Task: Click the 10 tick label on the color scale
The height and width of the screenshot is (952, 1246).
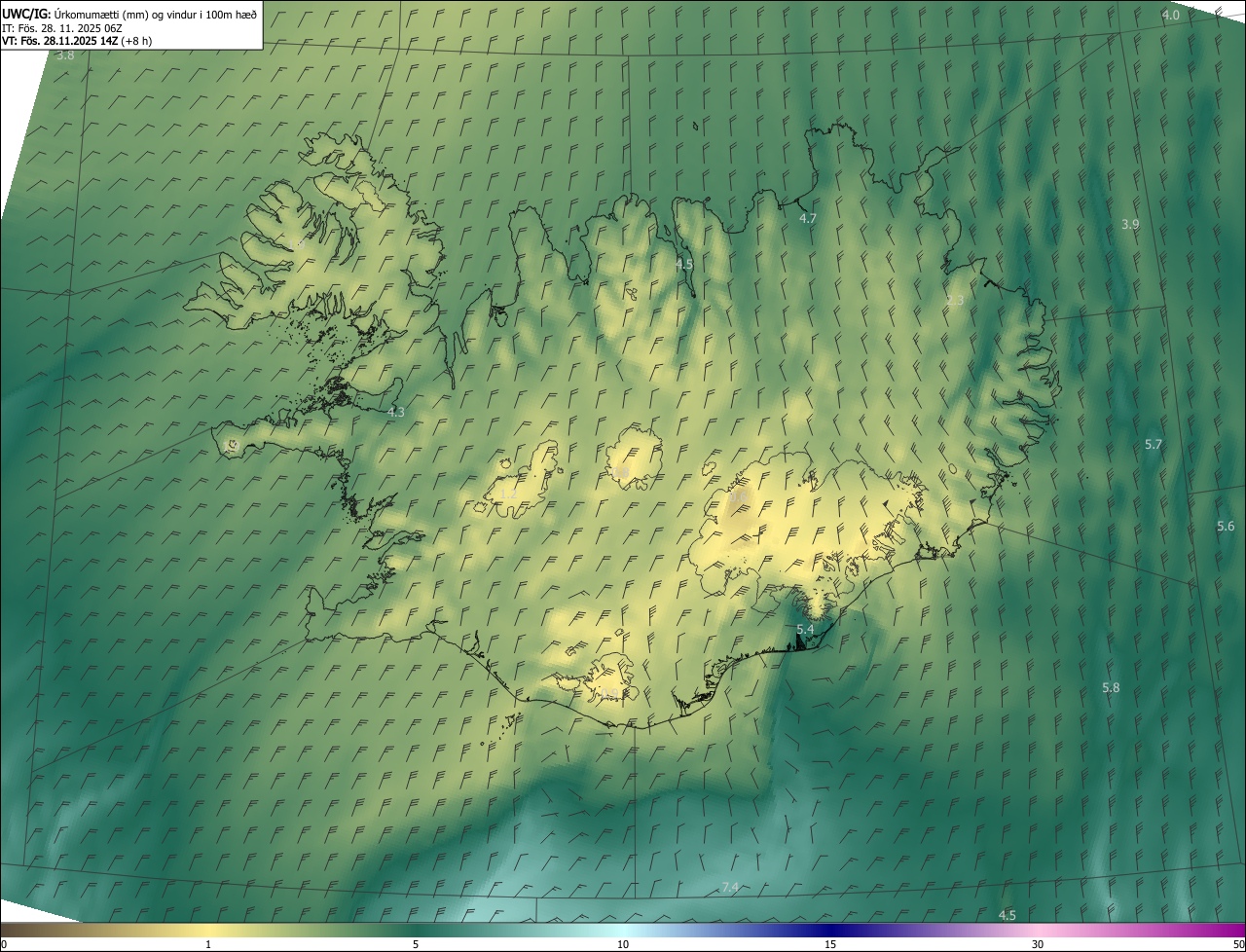Action: pyautogui.click(x=623, y=944)
